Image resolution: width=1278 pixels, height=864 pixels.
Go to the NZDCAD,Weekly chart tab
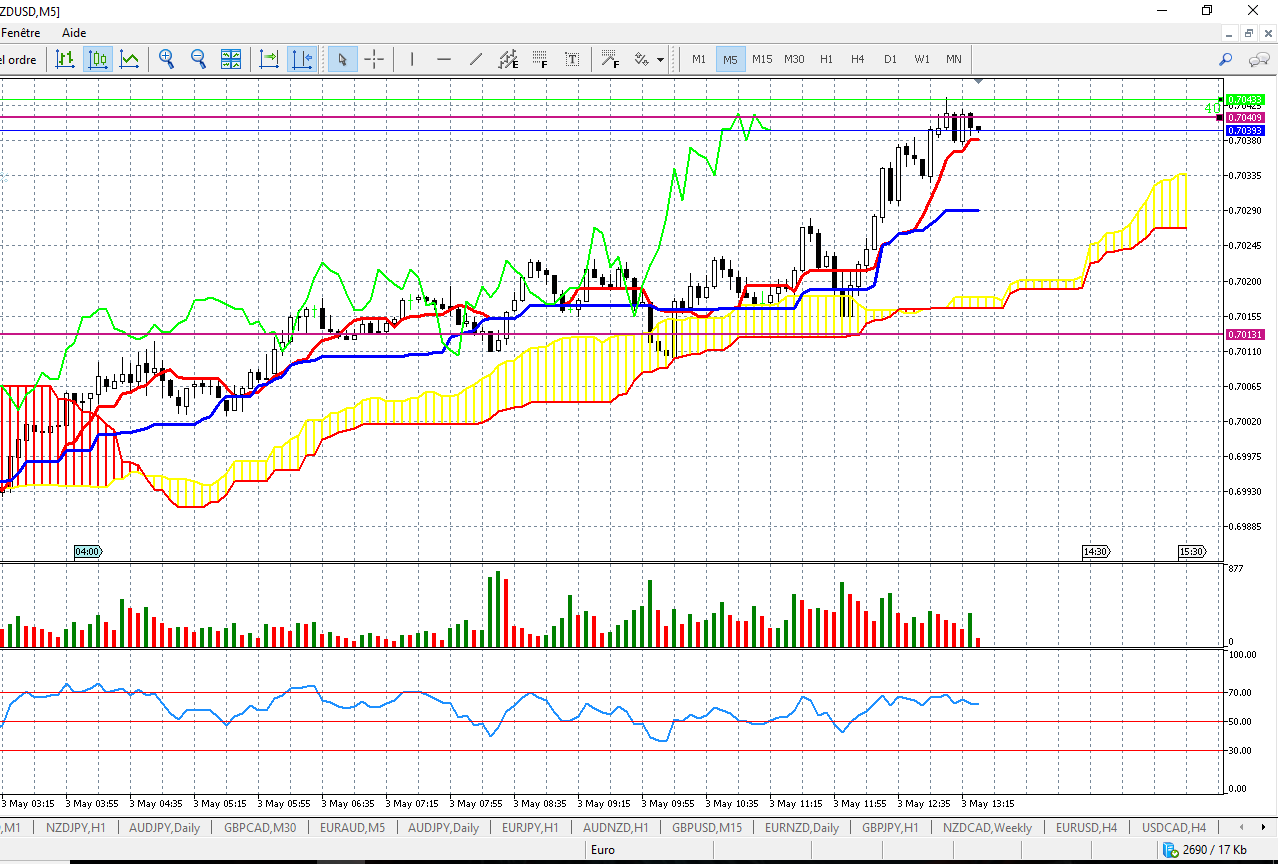click(988, 828)
